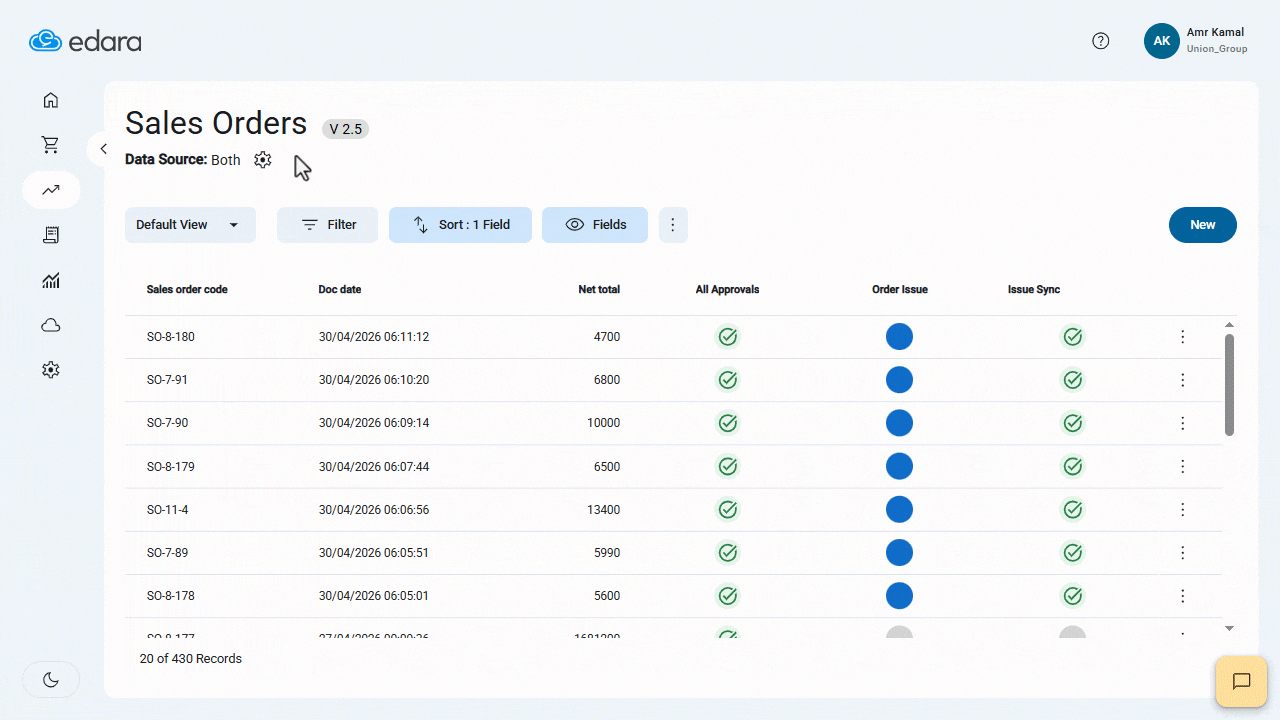Sort by Doc date column header
Screen dimensions: 1280x720
point(340,290)
